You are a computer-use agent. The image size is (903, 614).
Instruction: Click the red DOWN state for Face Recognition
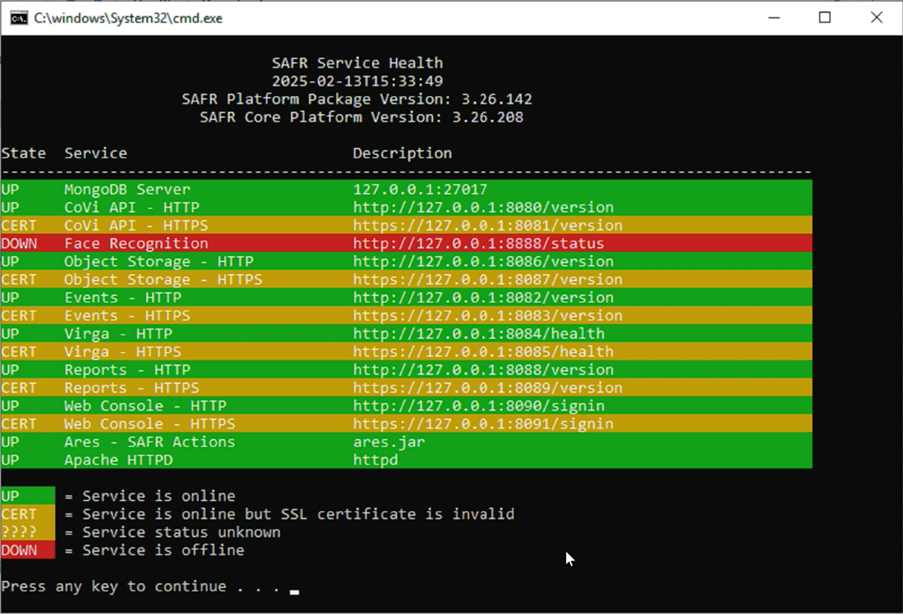21,243
